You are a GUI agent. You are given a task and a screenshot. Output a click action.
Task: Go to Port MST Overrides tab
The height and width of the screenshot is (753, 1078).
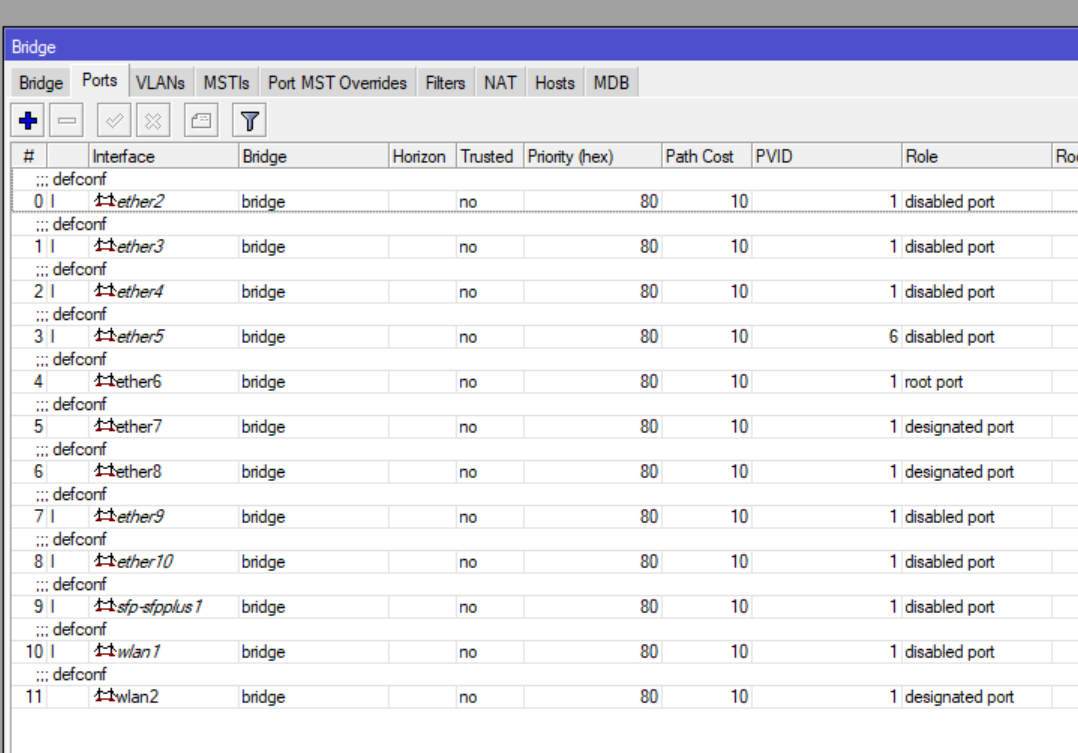tap(338, 83)
